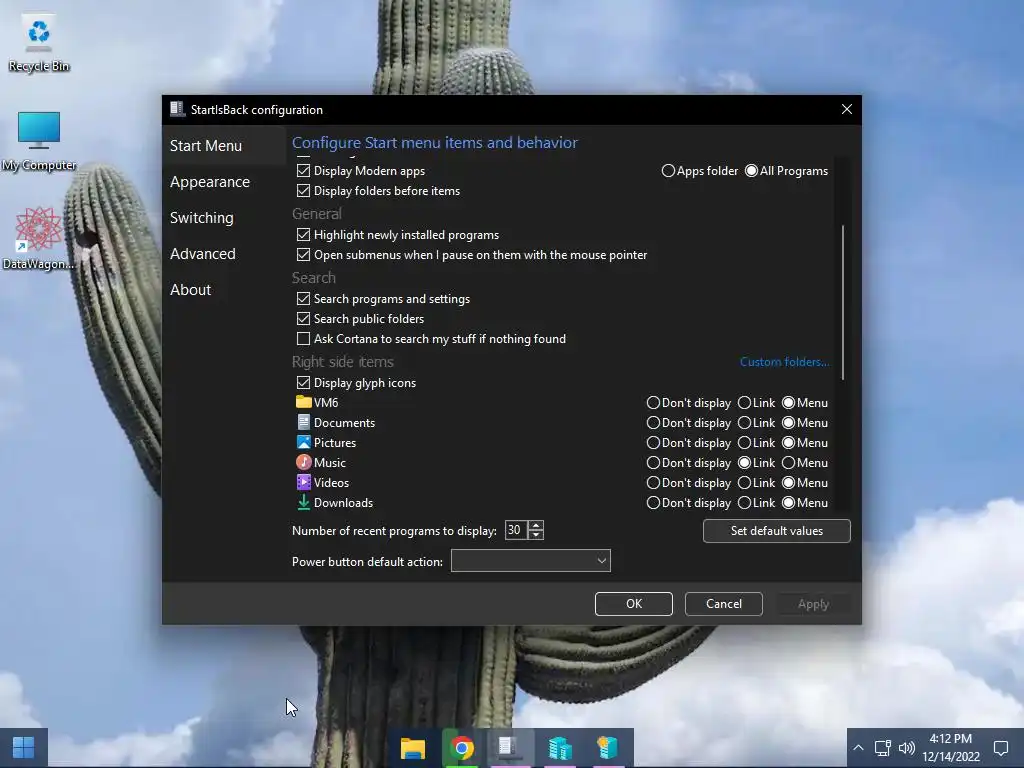1024x768 pixels.
Task: Open the notification center icon
Action: [1000, 748]
